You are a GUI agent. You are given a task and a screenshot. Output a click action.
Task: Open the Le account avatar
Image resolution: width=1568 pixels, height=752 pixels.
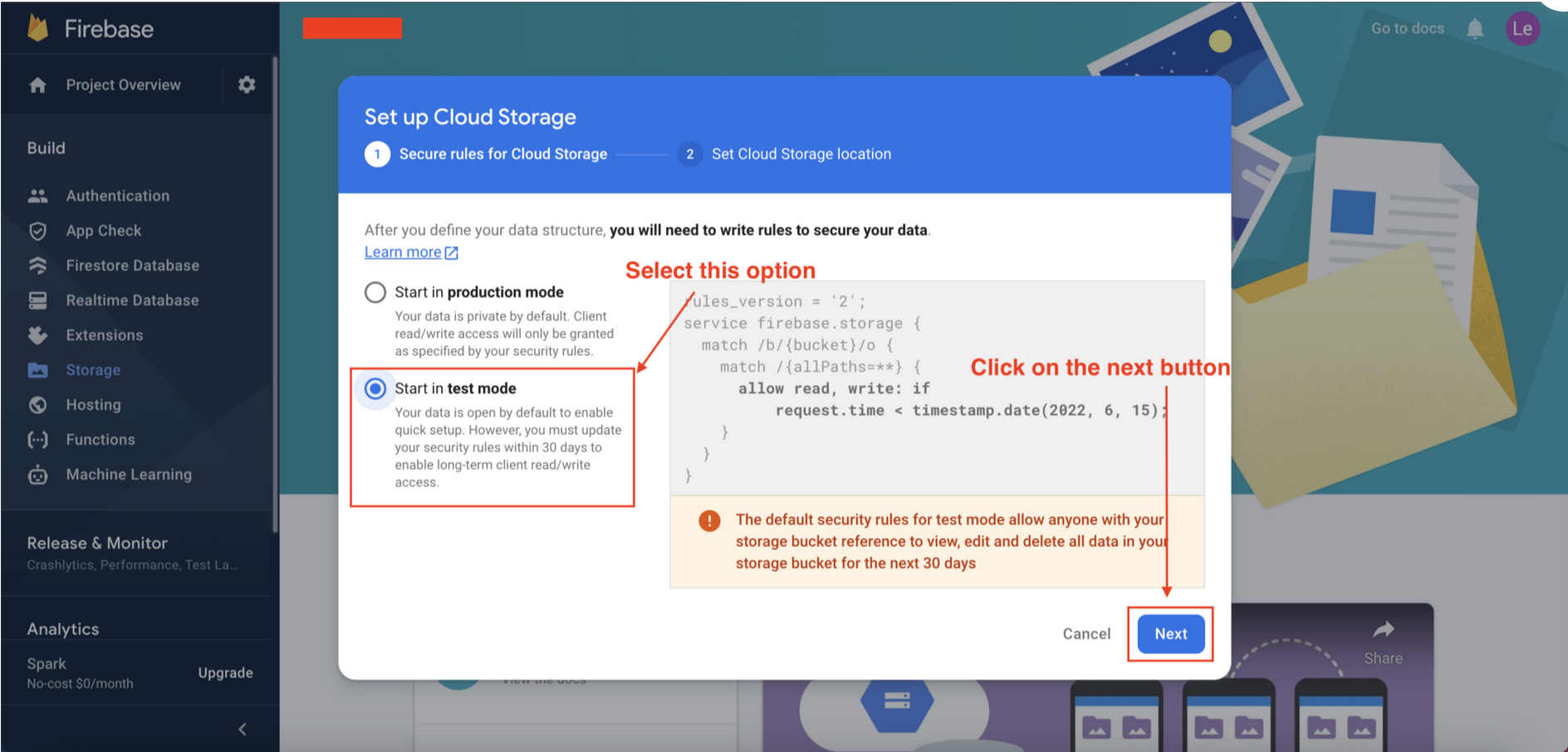(1522, 28)
